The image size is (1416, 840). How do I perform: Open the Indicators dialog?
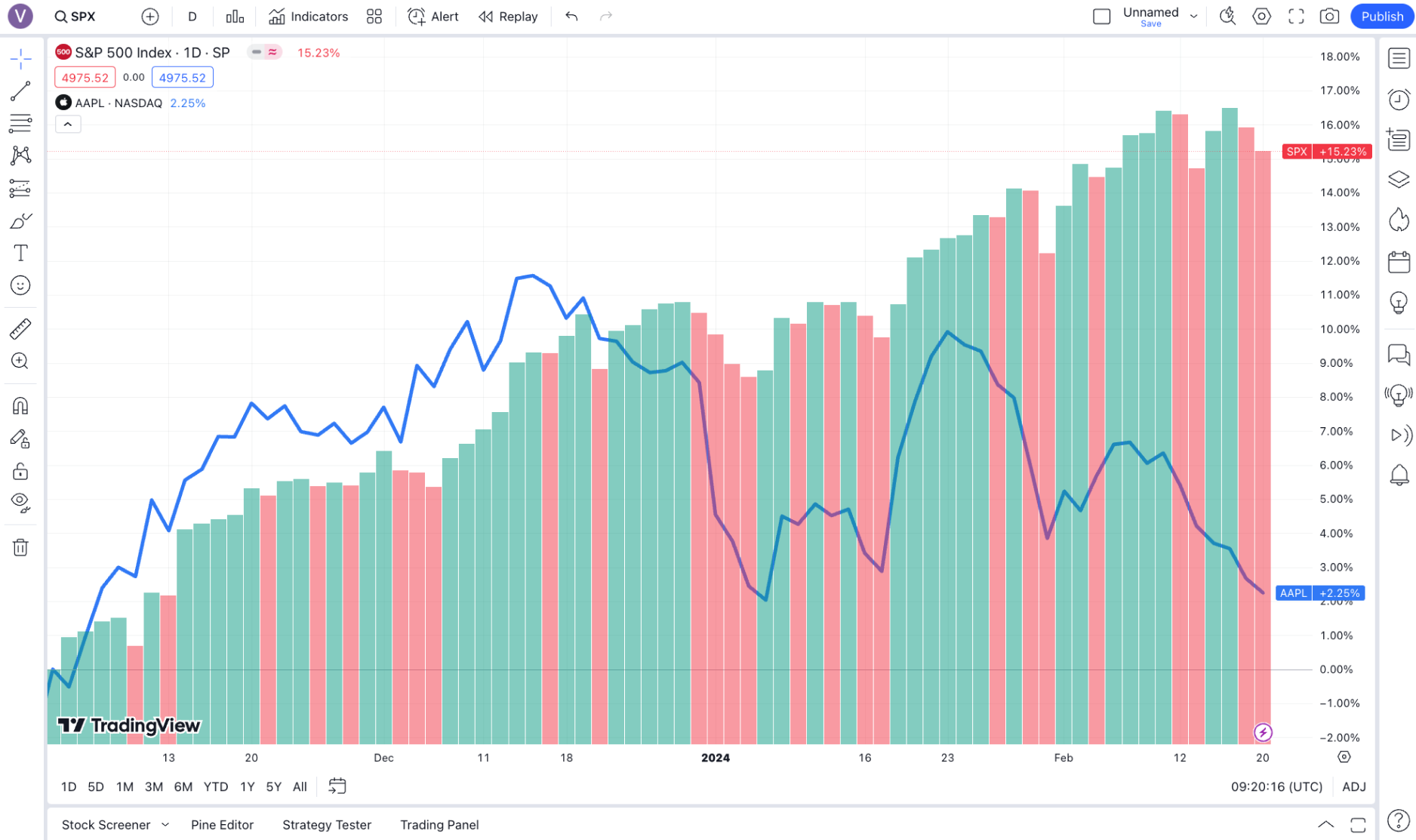(309, 17)
